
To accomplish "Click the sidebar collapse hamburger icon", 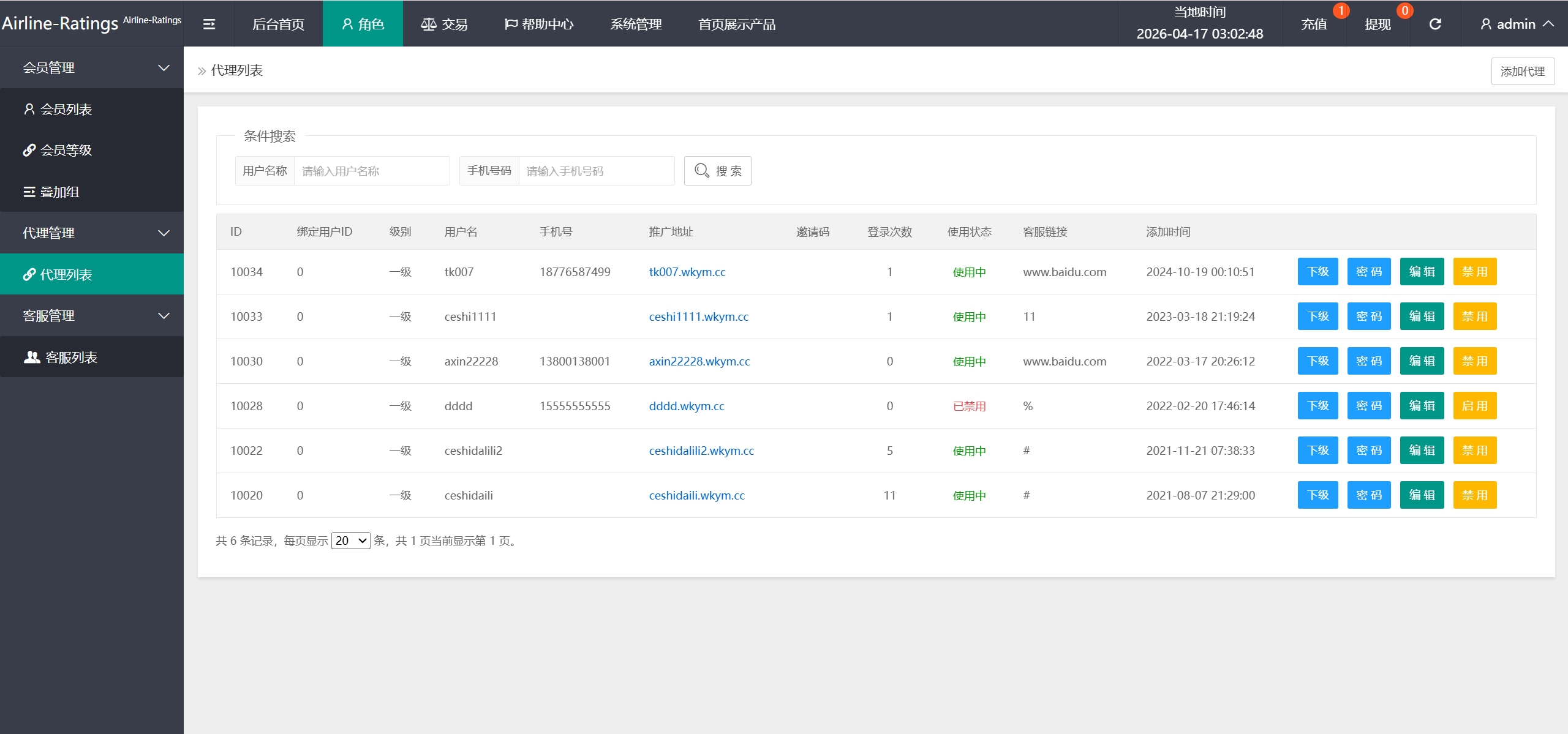I will pyautogui.click(x=209, y=24).
